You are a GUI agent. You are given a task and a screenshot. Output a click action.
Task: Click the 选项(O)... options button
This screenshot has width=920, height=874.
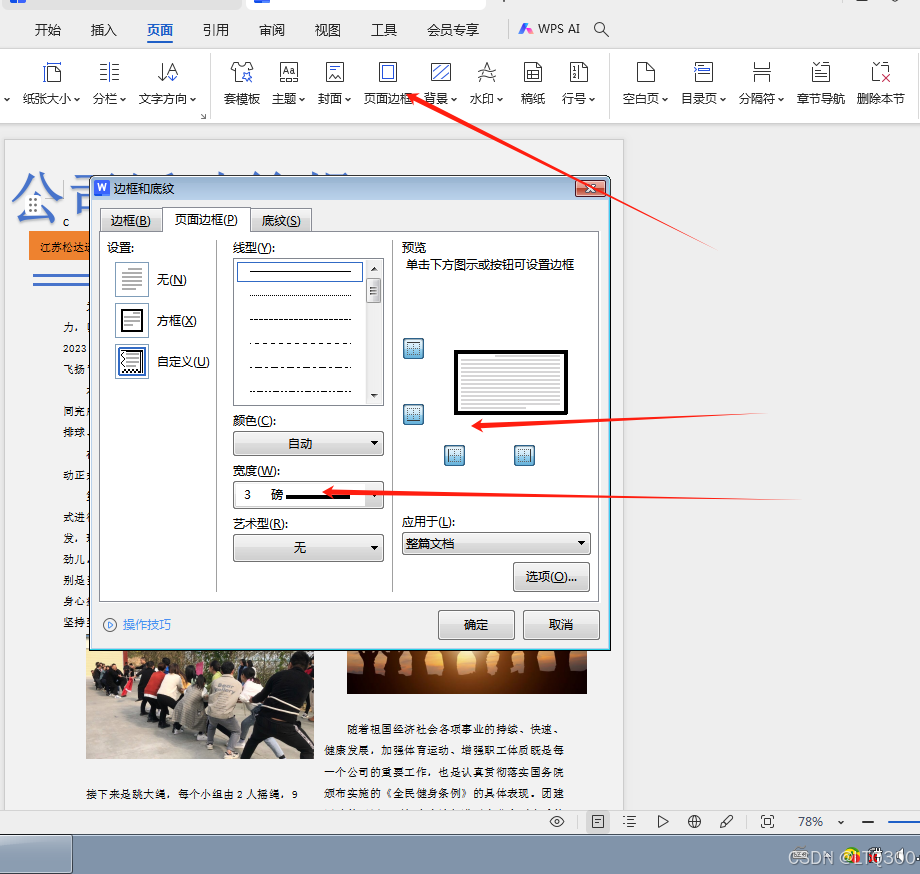pyautogui.click(x=551, y=577)
